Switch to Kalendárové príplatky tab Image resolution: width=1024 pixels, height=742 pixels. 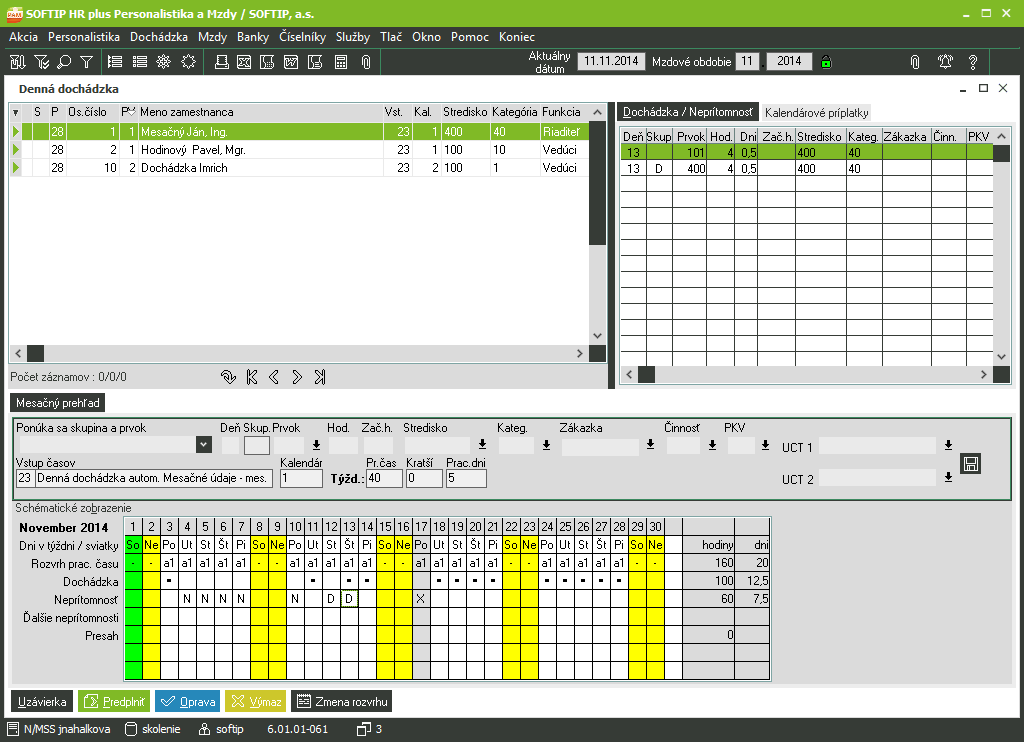click(816, 113)
